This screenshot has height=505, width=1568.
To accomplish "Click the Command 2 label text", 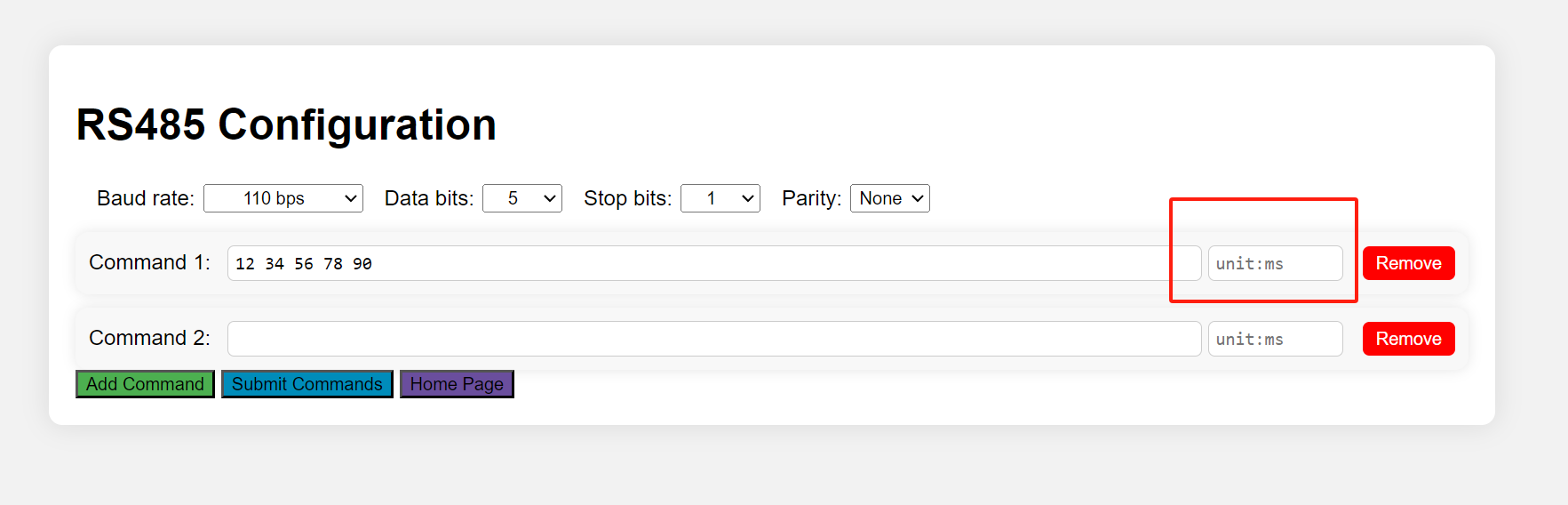I will click(x=149, y=338).
